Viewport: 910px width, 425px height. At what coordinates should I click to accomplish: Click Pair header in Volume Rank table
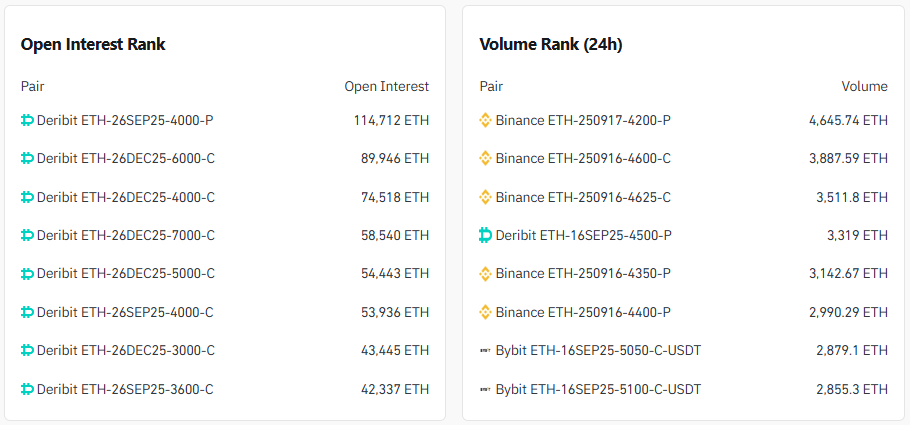click(x=491, y=87)
